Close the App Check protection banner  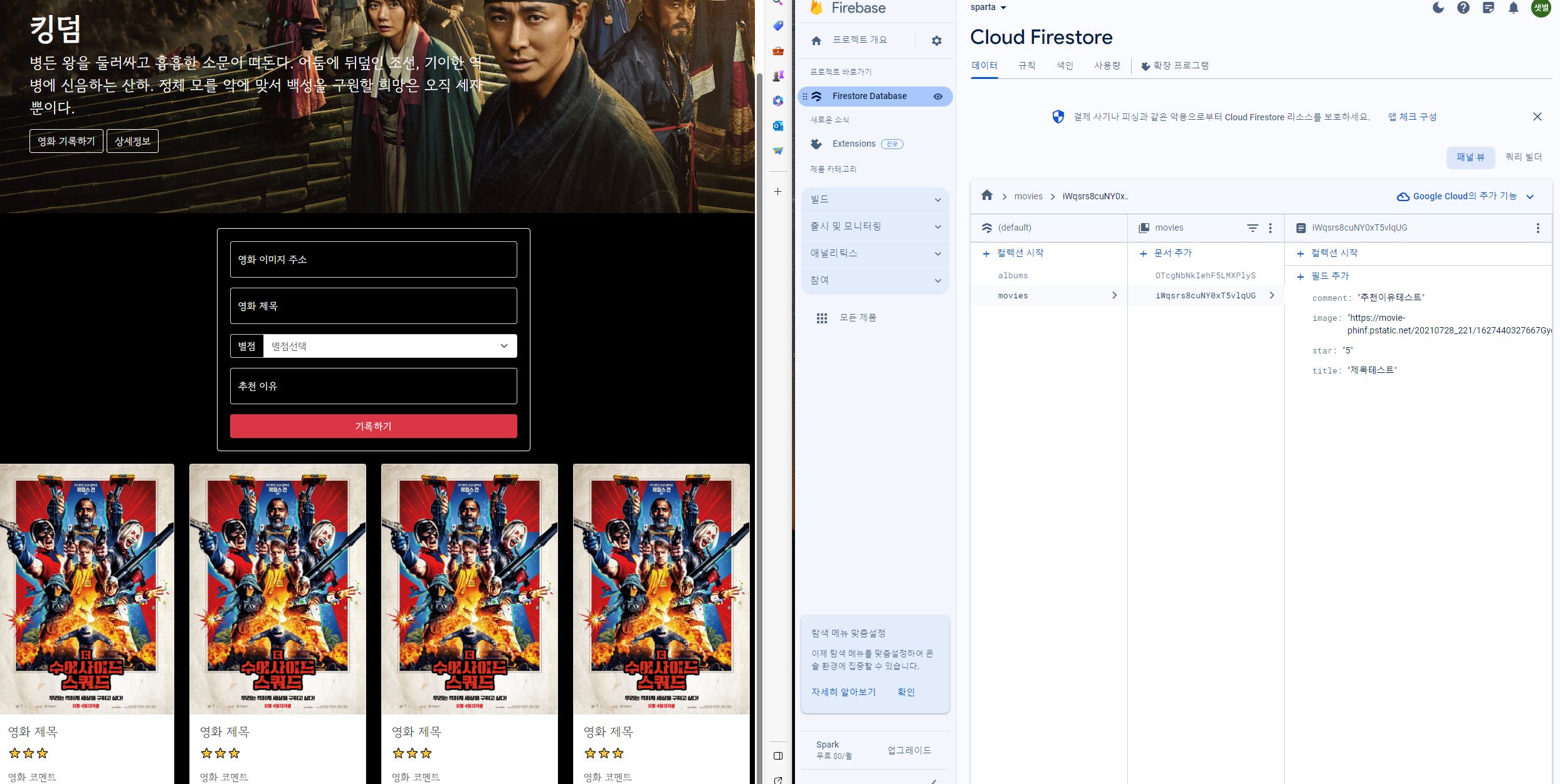(1537, 117)
